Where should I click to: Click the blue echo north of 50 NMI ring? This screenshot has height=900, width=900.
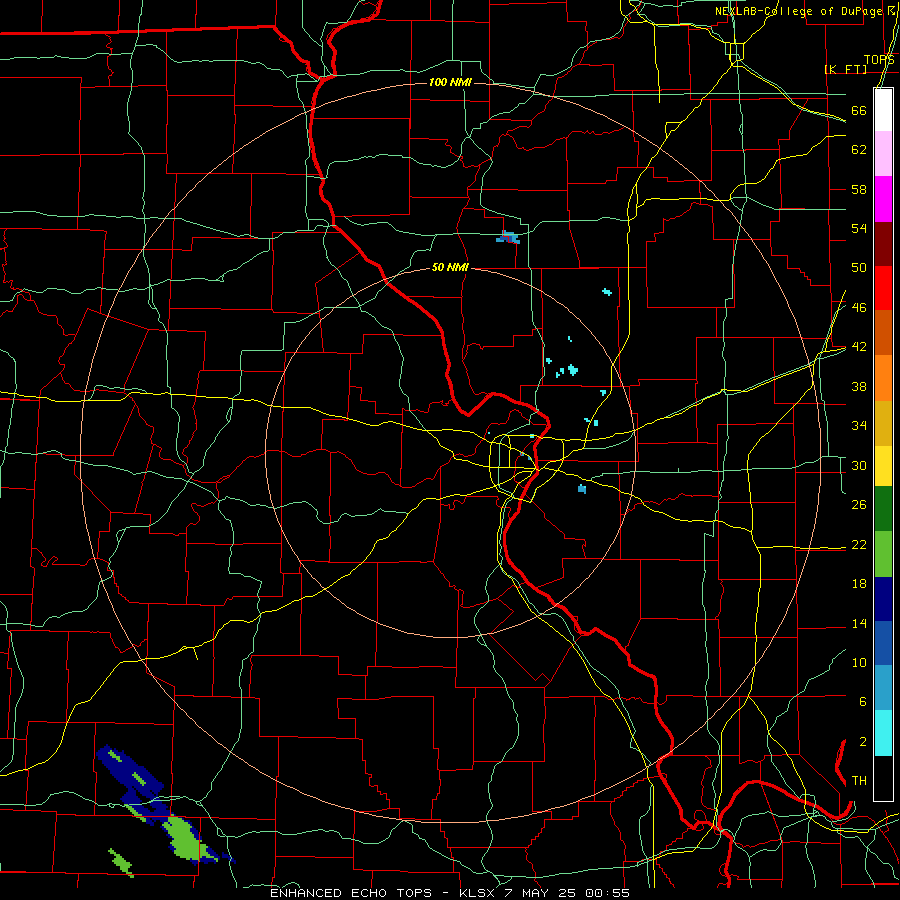click(508, 237)
